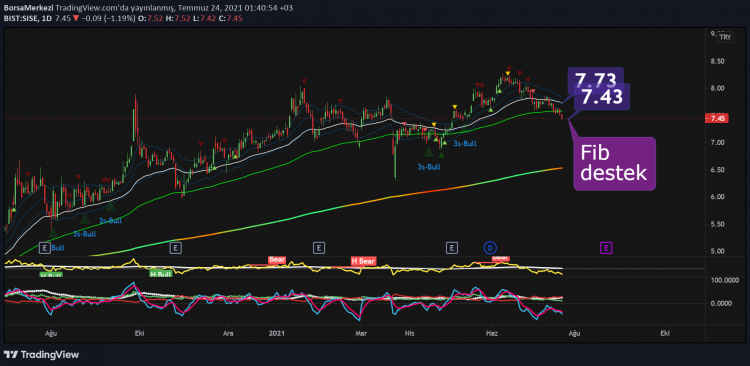Click the 5.00 price axis label
The image size is (750, 366).
[x=717, y=251]
